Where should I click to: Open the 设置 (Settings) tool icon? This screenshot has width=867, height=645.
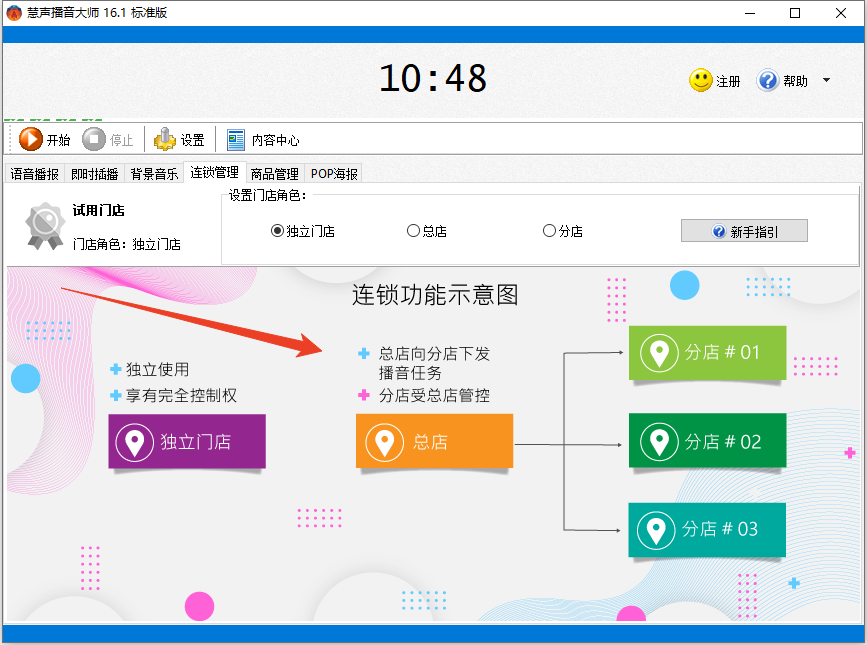click(163, 139)
